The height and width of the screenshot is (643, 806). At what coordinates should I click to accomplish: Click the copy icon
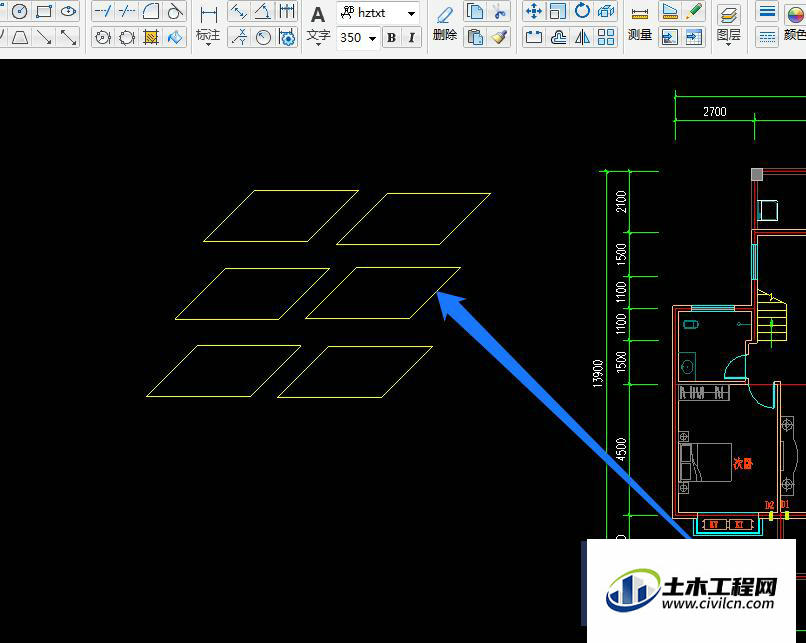[x=475, y=11]
